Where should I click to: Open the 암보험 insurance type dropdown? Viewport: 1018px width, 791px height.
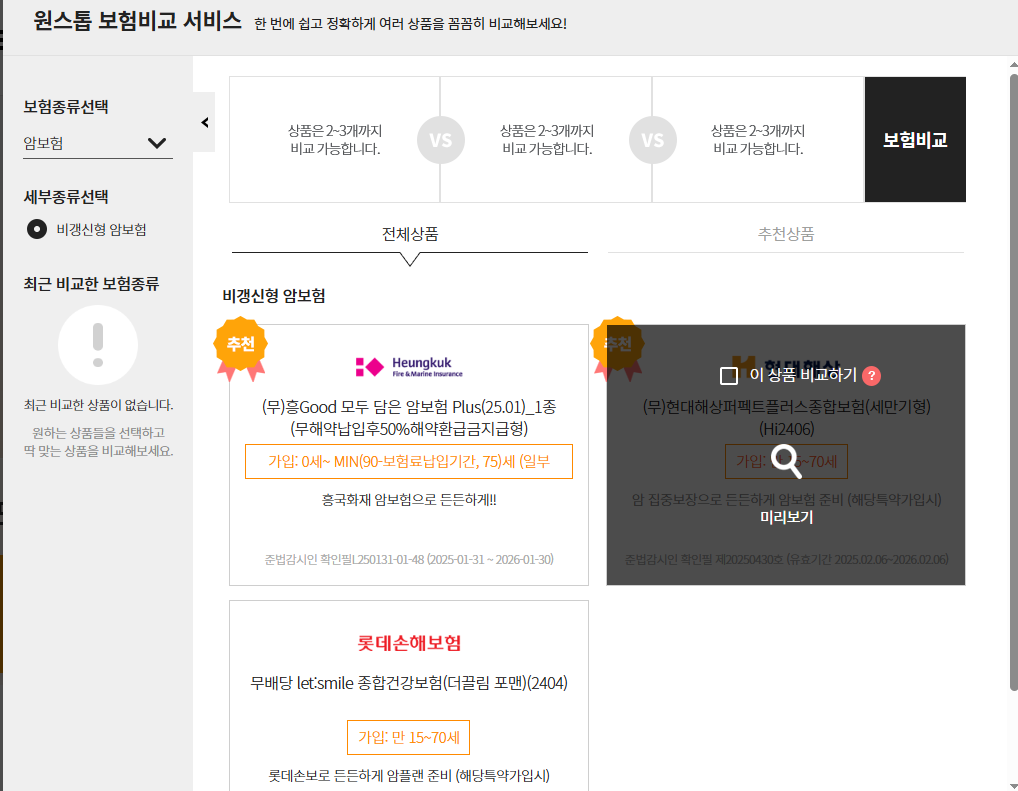pyautogui.click(x=97, y=143)
